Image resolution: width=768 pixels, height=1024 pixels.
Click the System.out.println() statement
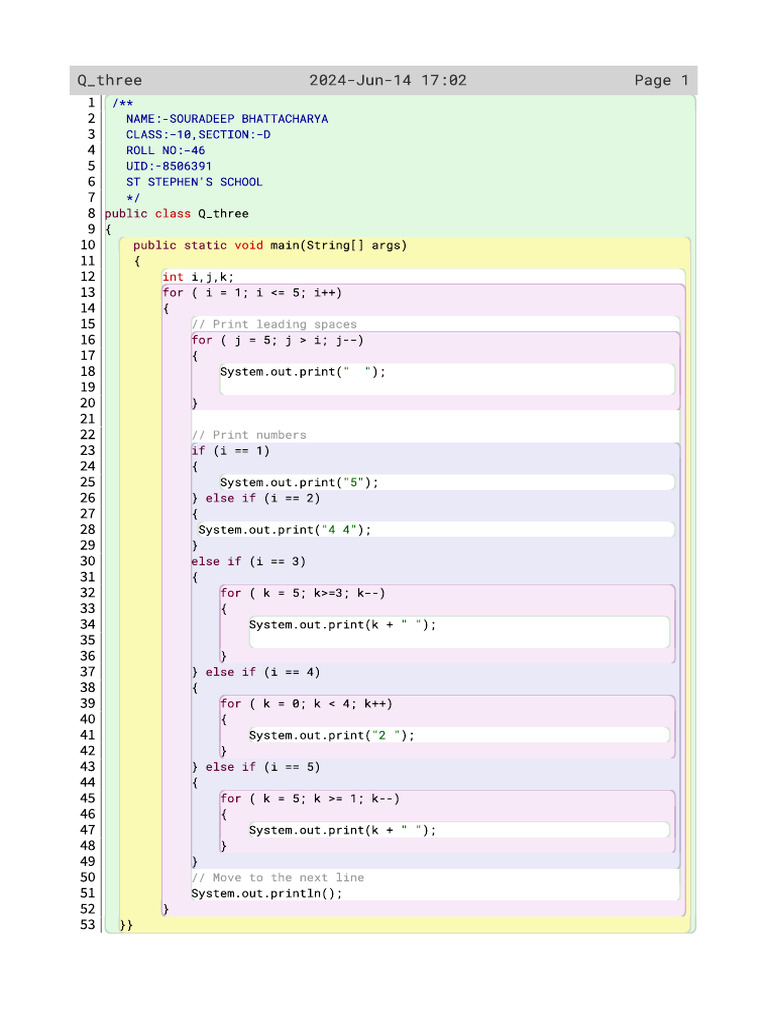(x=266, y=893)
